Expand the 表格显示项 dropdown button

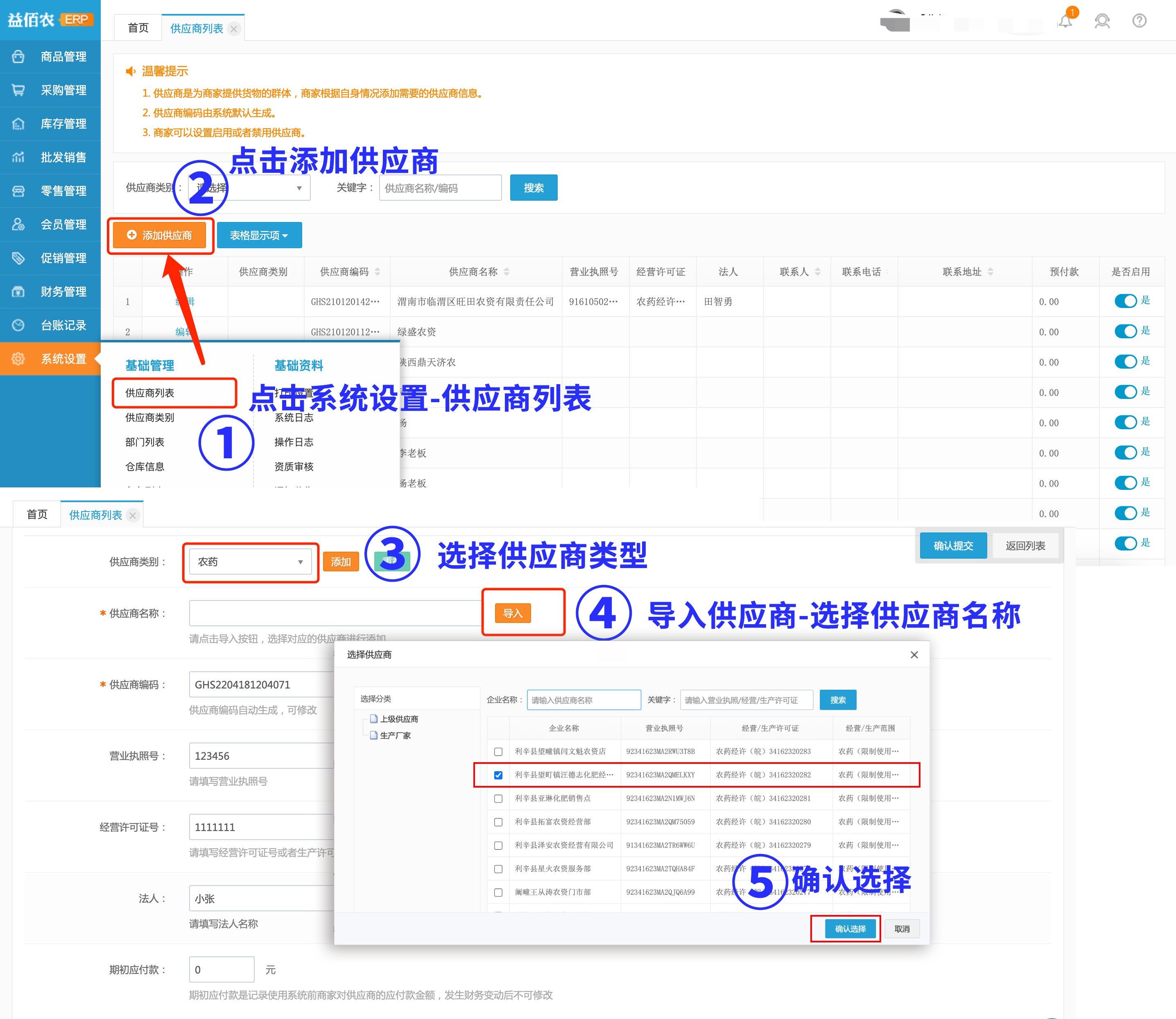tap(259, 236)
